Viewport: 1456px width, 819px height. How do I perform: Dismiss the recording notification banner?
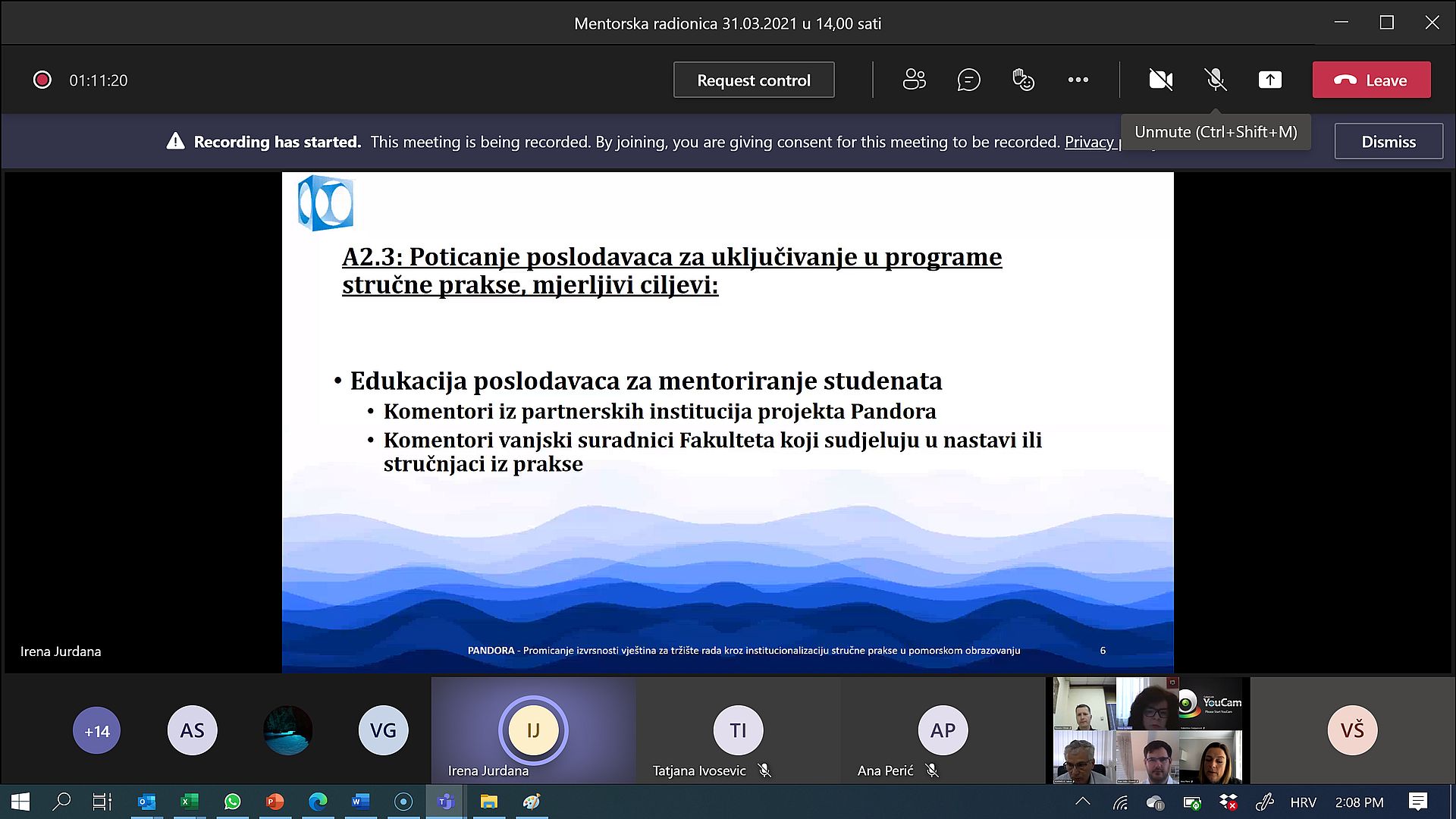(x=1388, y=142)
